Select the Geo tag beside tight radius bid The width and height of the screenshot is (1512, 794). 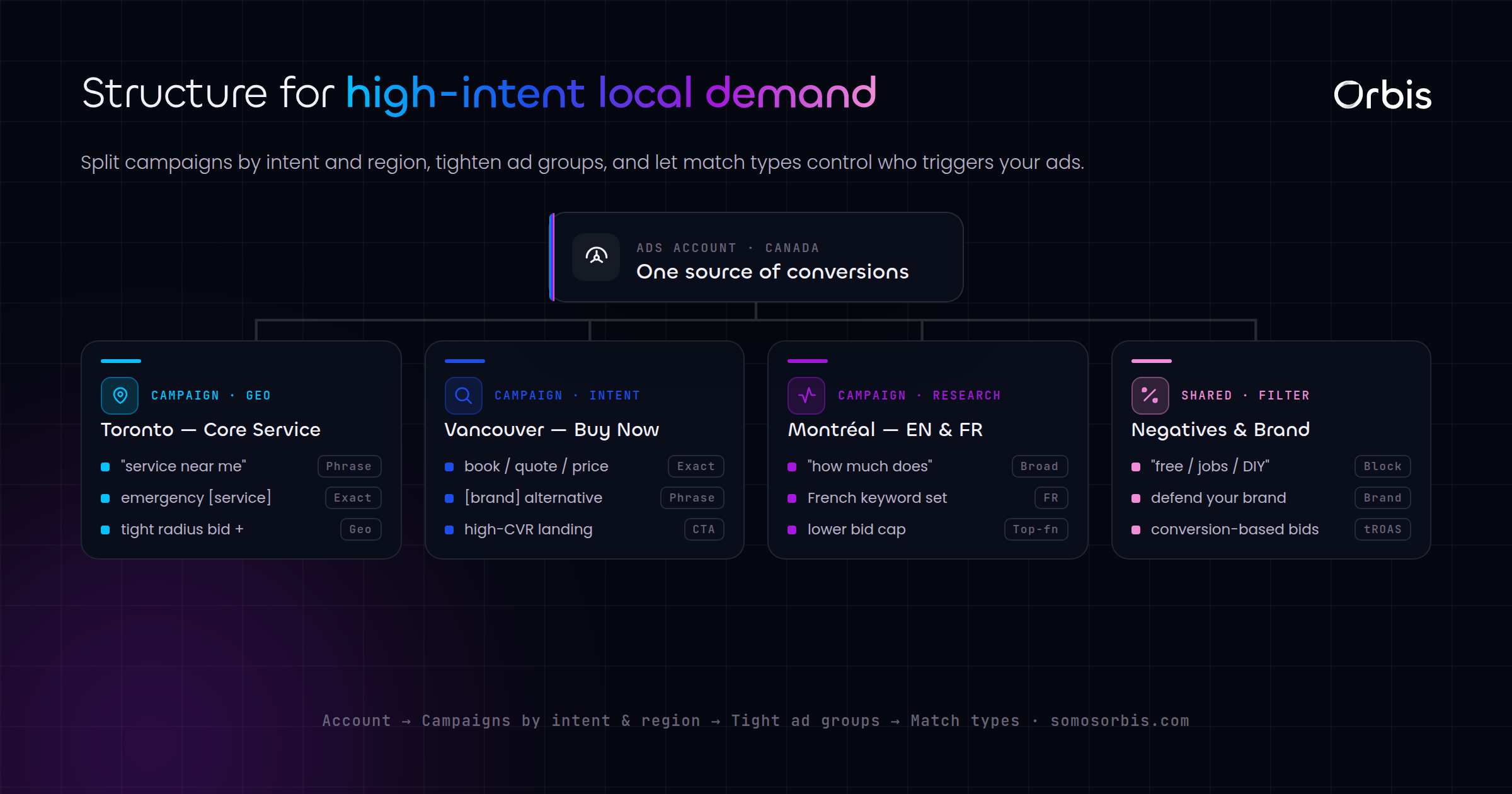pyautogui.click(x=360, y=529)
